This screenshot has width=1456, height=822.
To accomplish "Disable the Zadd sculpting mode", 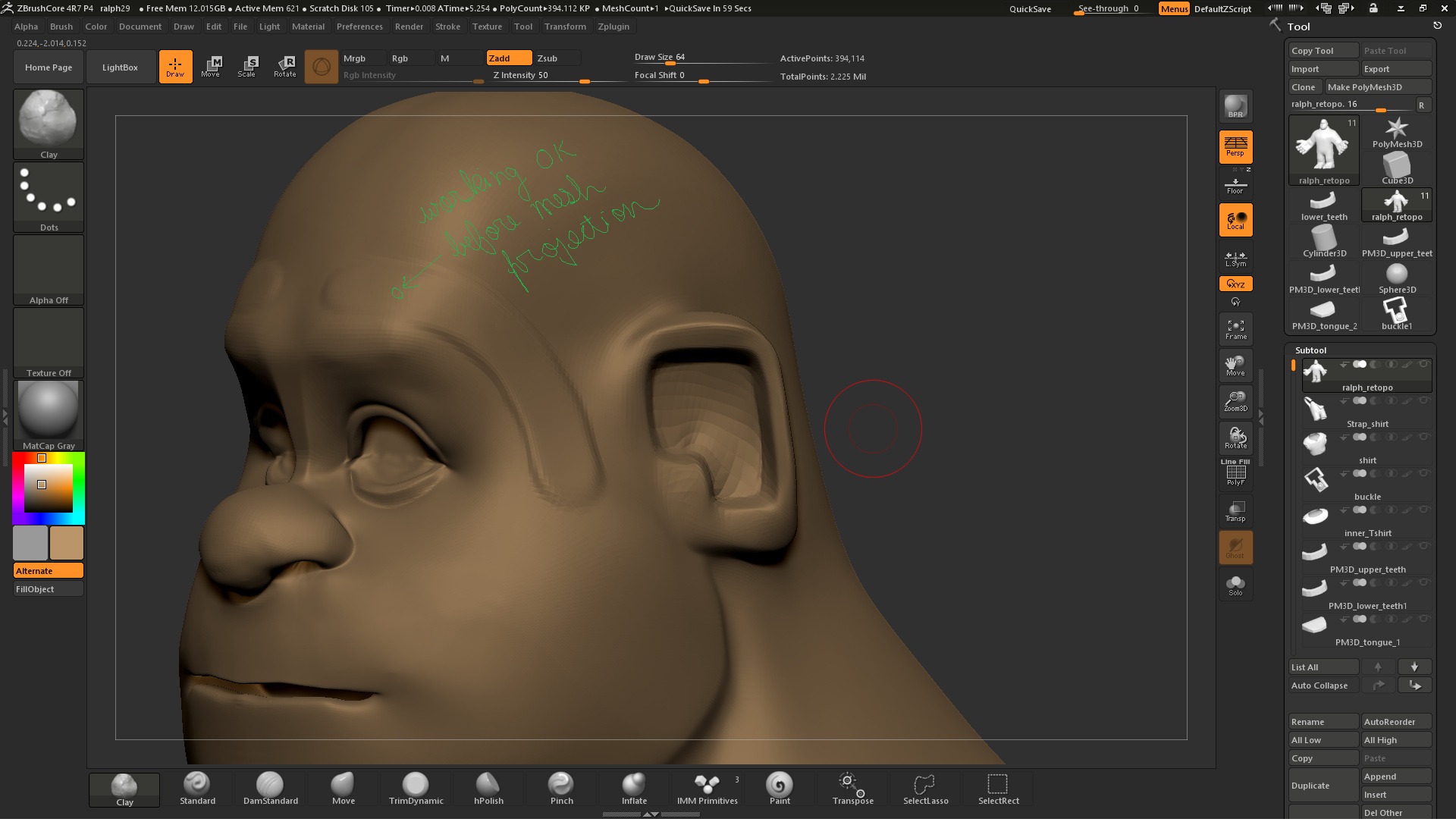I will coord(509,58).
